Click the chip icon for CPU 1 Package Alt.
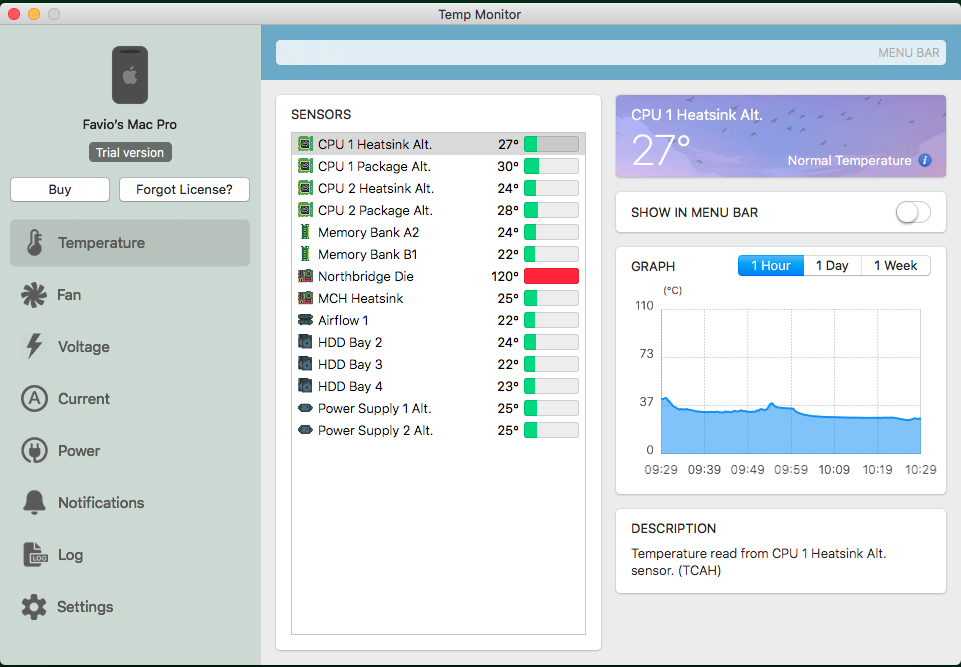 coord(305,166)
